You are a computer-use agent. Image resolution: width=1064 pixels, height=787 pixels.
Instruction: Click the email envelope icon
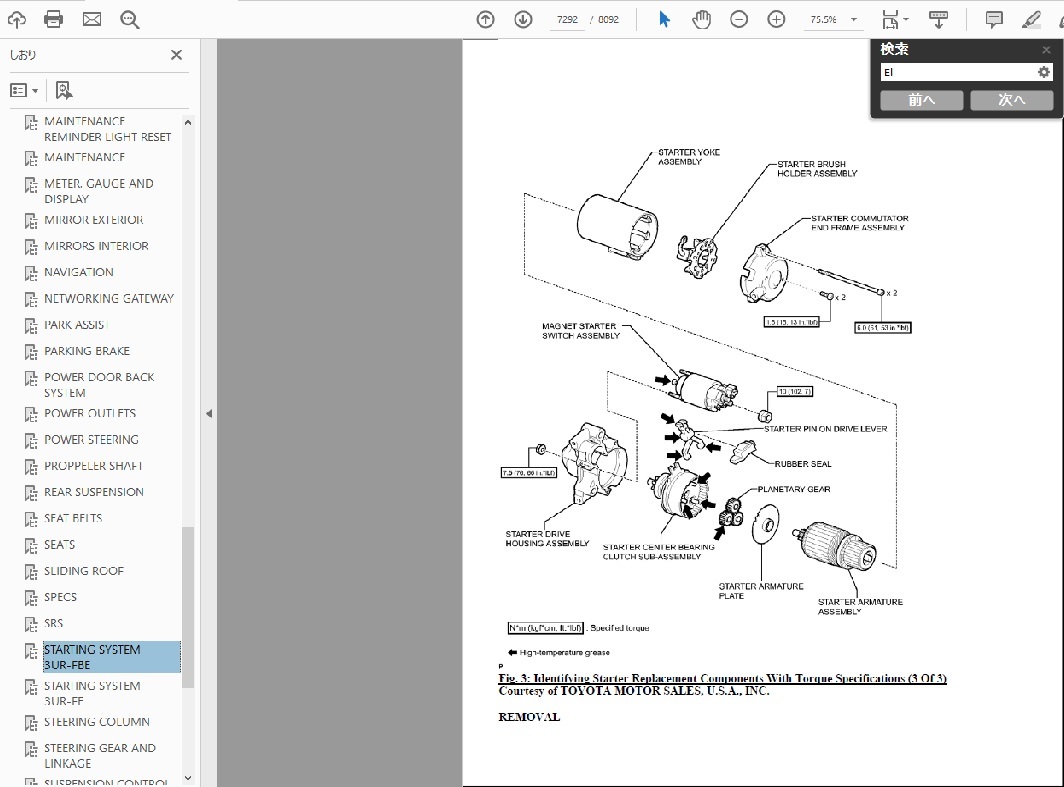coord(92,19)
